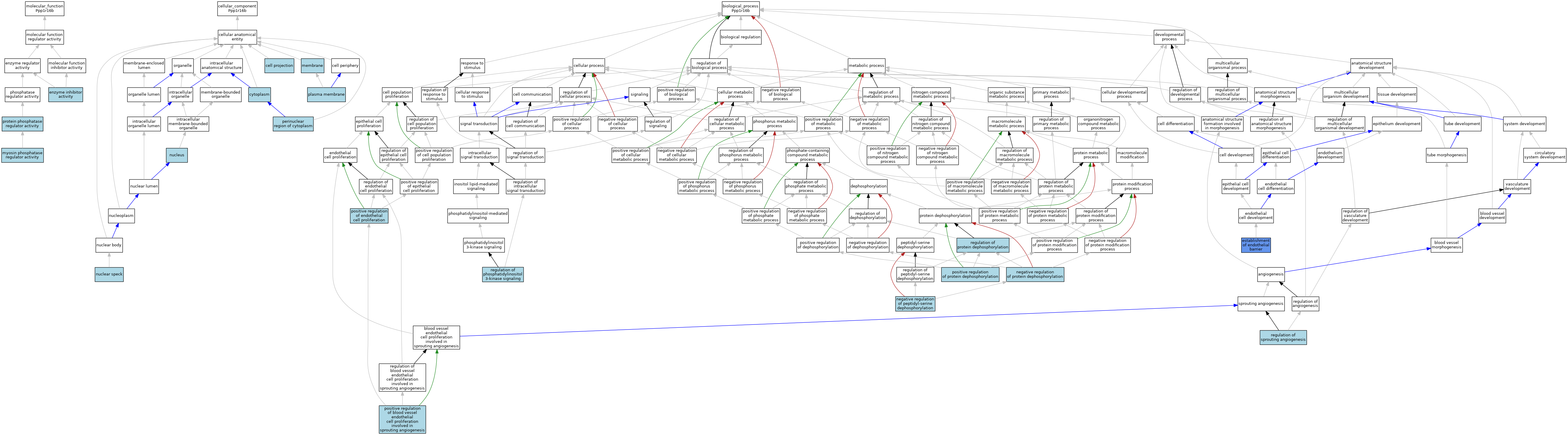Image resolution: width=1568 pixels, height=435 pixels.
Task: Select the 'nuclear lumen' node
Action: (x=144, y=186)
